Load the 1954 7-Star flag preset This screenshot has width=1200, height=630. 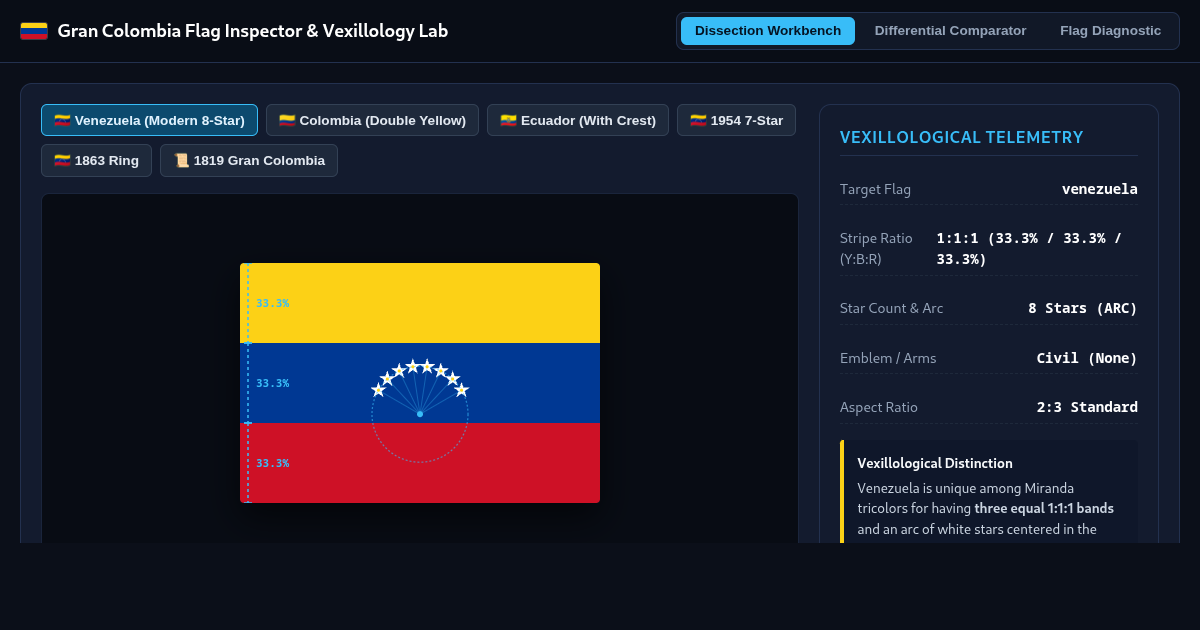click(x=736, y=120)
